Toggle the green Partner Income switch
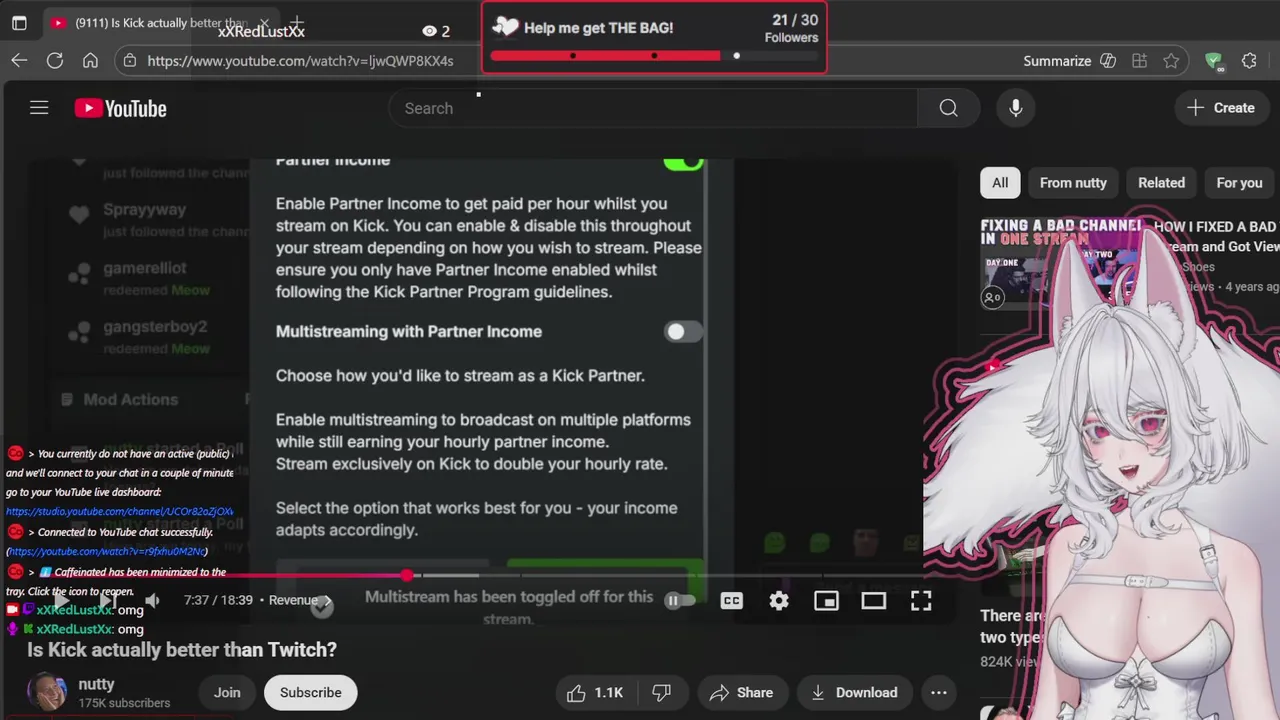This screenshot has height=720, width=1280. pyautogui.click(x=684, y=163)
